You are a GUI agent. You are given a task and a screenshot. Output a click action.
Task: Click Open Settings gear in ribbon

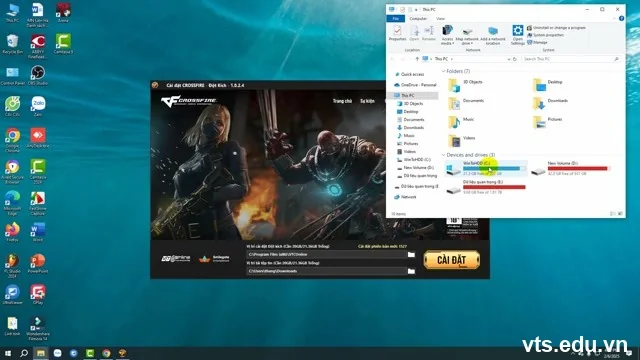click(x=518, y=35)
